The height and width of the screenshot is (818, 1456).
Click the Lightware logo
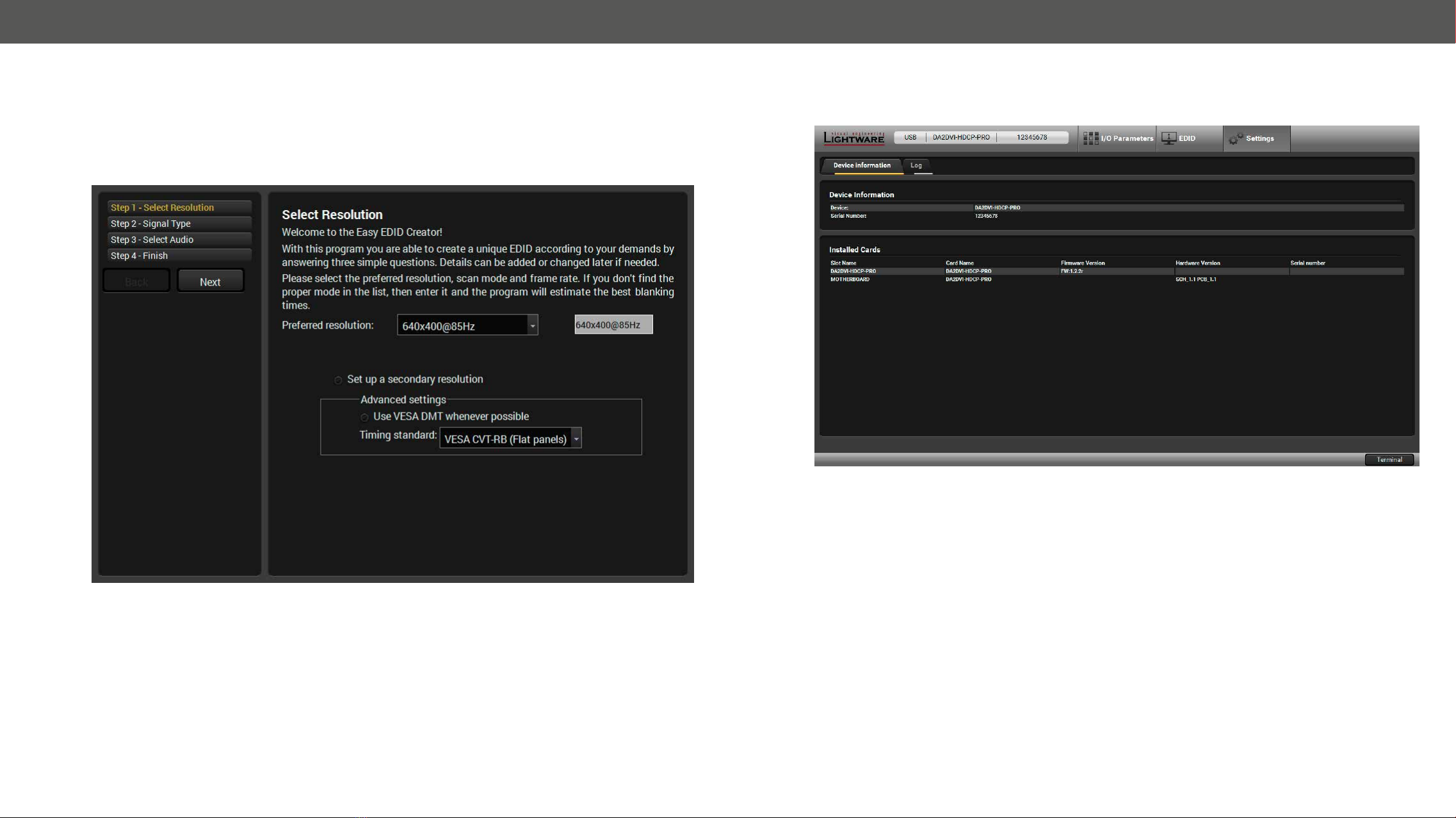[x=853, y=137]
